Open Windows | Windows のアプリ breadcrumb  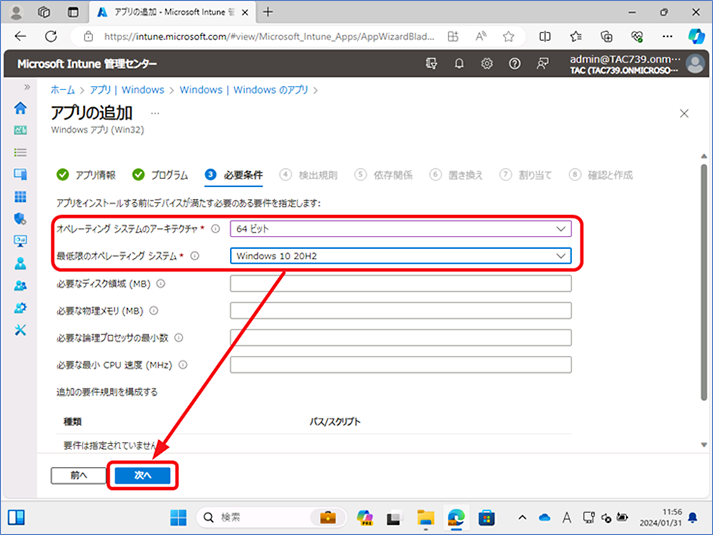point(244,90)
